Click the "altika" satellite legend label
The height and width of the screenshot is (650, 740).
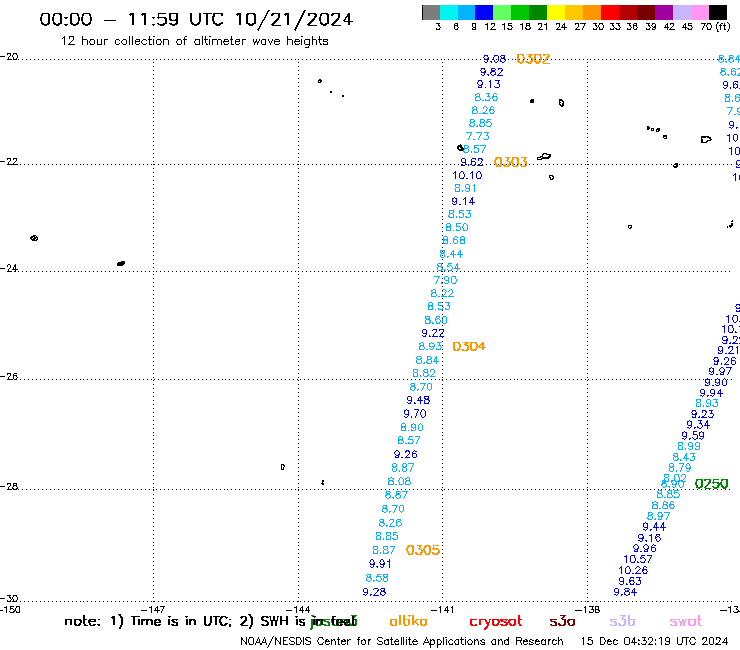click(x=408, y=621)
